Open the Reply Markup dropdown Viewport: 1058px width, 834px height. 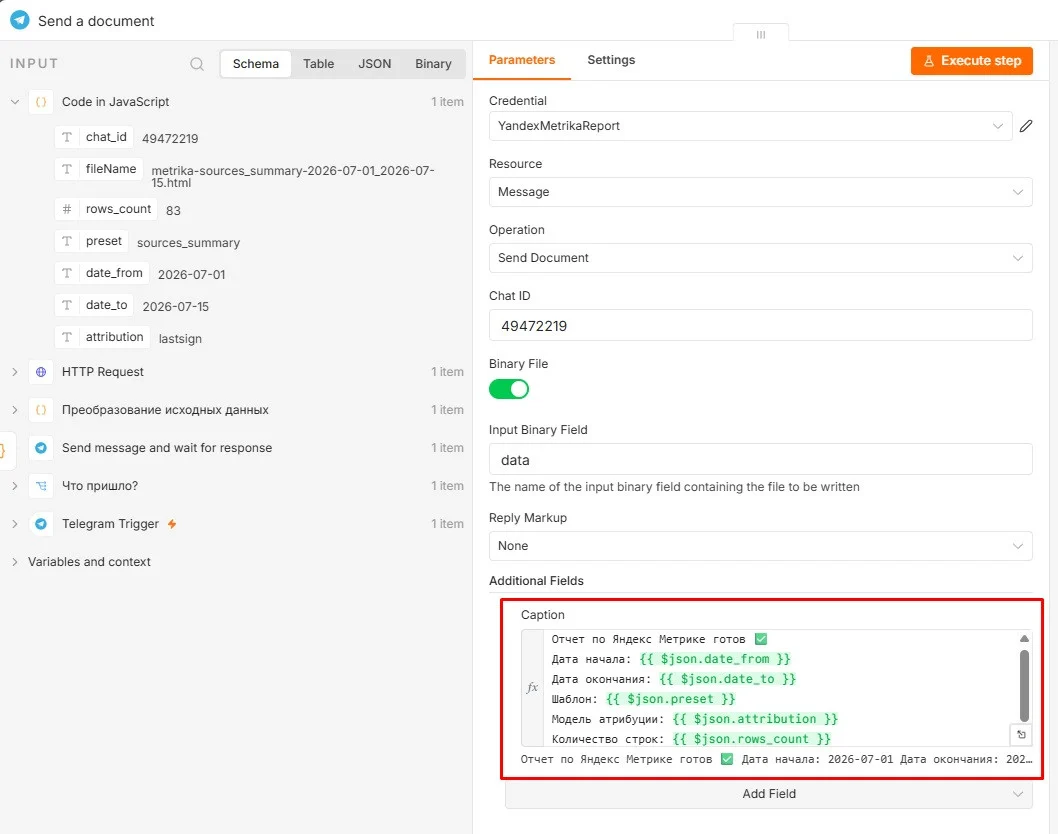coord(760,546)
